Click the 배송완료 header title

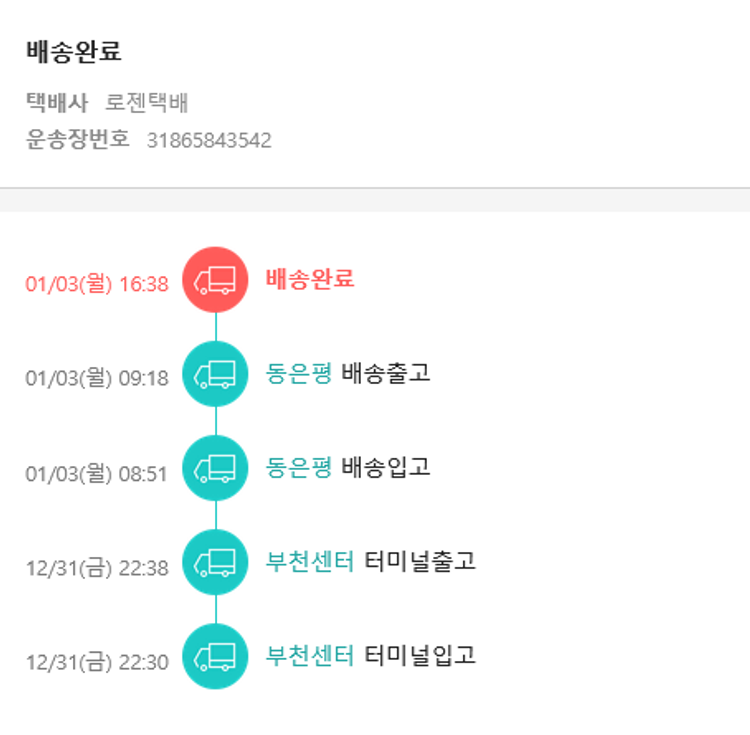coord(74,53)
